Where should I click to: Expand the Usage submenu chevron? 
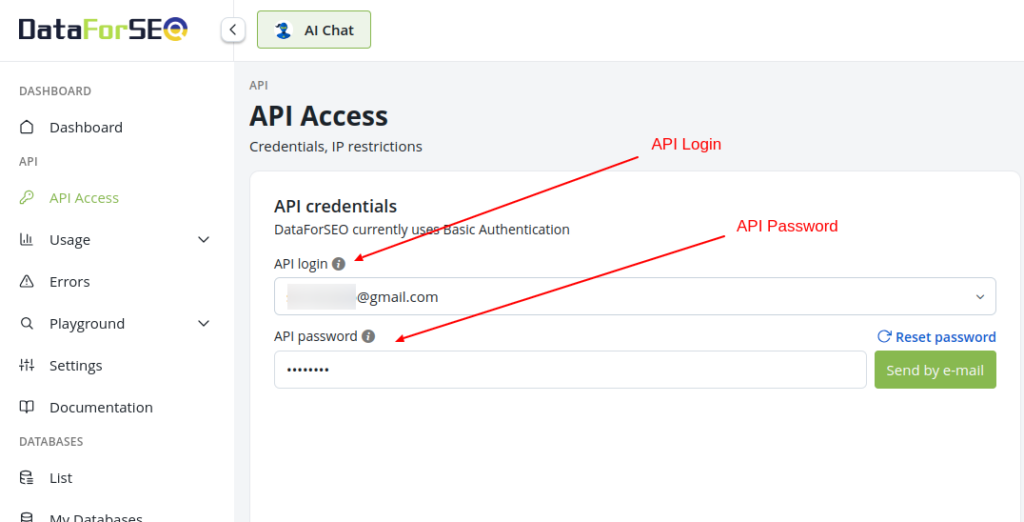[204, 240]
